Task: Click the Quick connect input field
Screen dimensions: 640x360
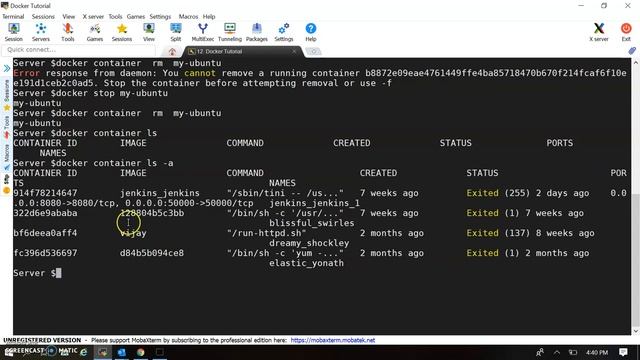Action: (x=78, y=50)
